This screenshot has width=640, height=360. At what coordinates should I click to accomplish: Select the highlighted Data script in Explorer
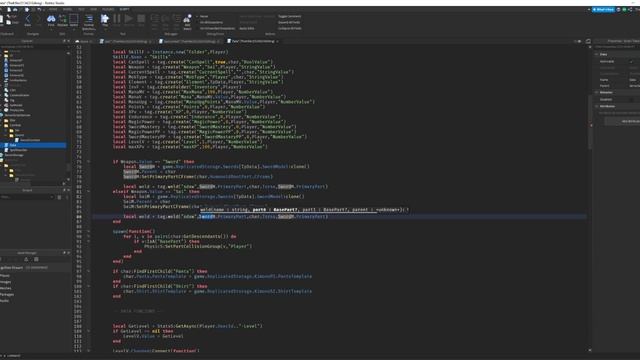[33, 145]
